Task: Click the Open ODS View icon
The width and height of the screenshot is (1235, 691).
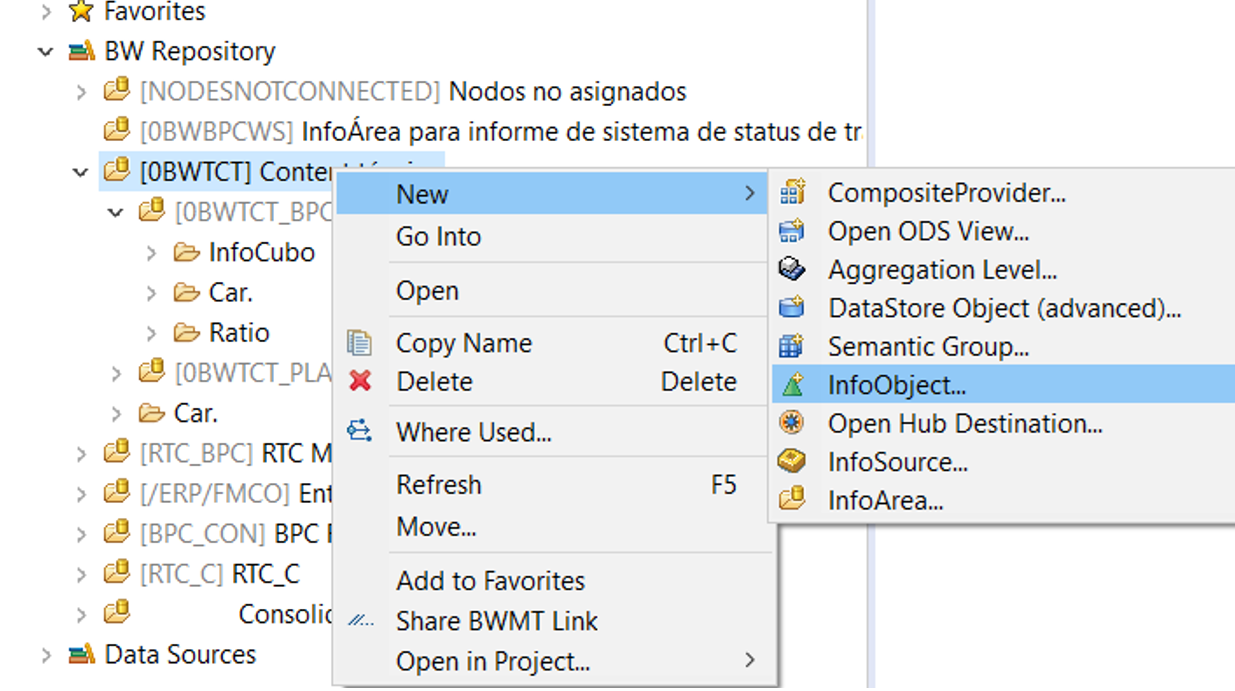Action: click(x=792, y=232)
